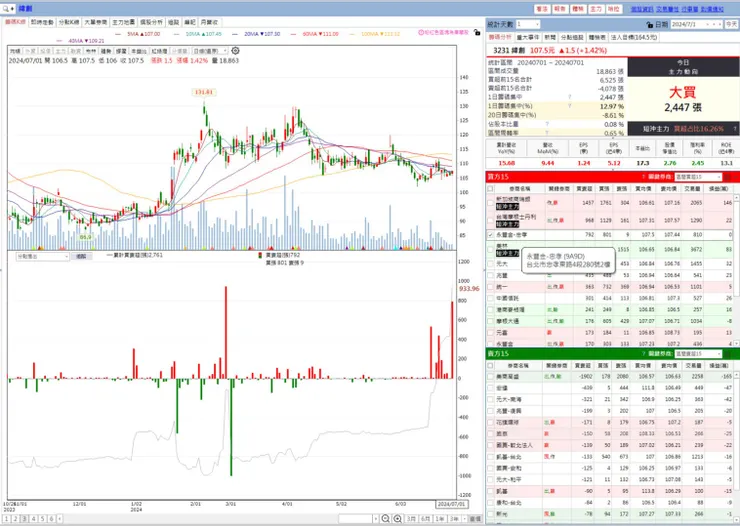Click the 報告 button in top bar
Viewport: 740px width, 526px height.
point(560,9)
